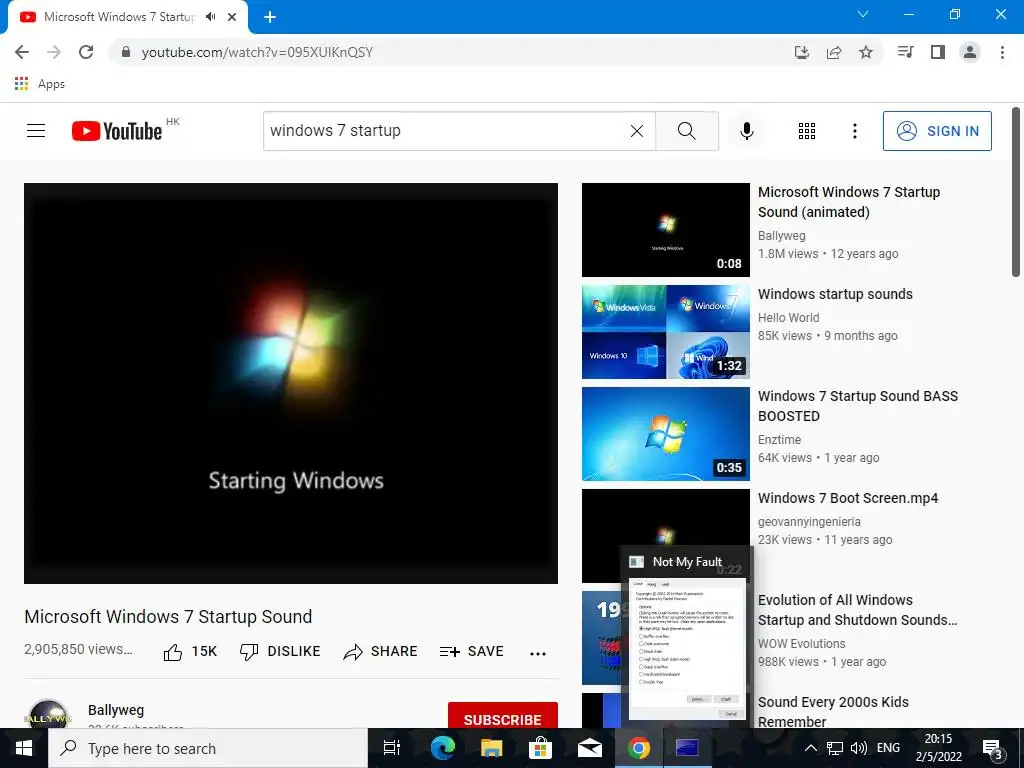This screenshot has height=768, width=1024.
Task: Launch Microsoft Edge from the taskbar
Action: [442, 748]
